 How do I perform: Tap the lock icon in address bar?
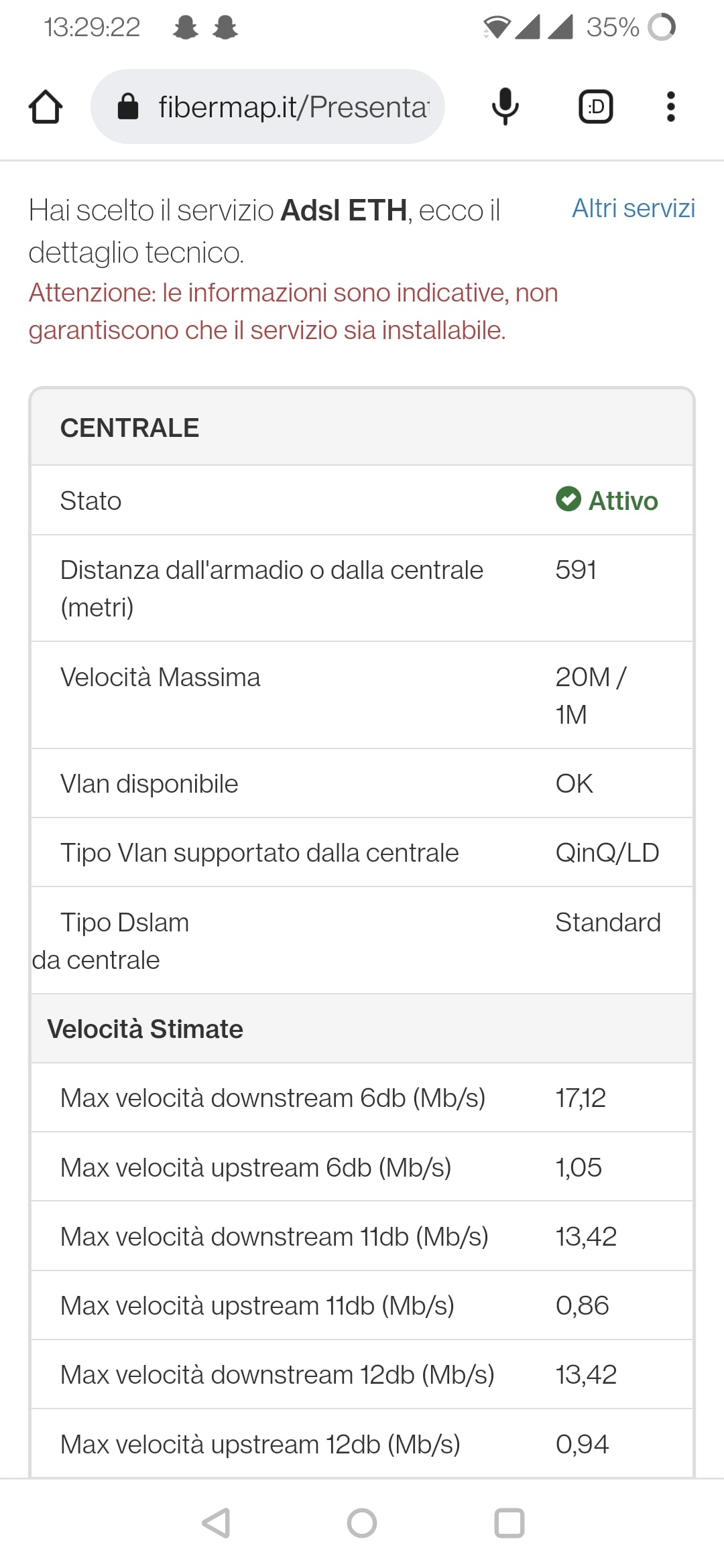point(127,106)
